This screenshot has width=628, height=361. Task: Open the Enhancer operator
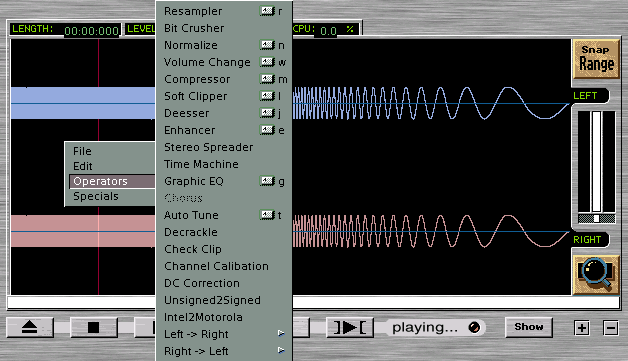(224, 130)
